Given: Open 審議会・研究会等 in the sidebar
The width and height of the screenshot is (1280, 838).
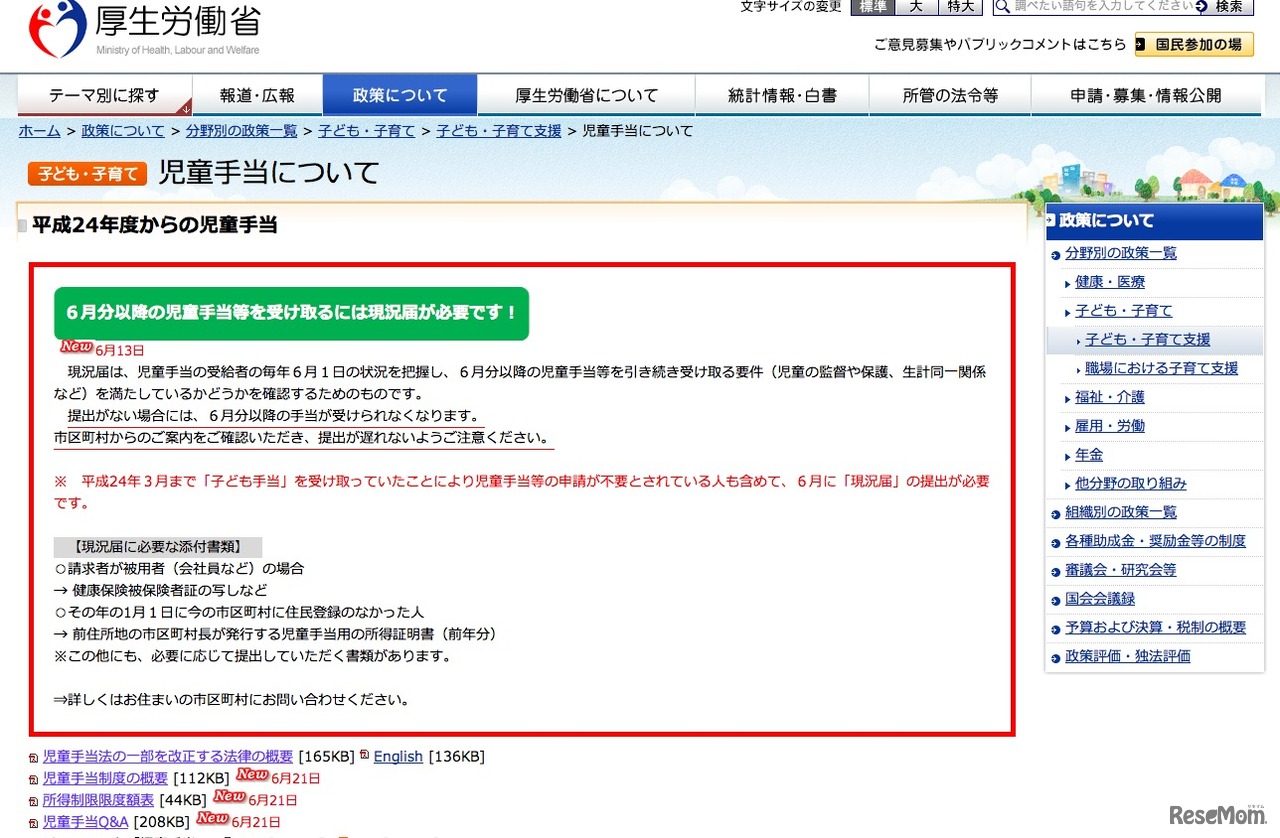Looking at the screenshot, I should click(x=1121, y=571).
